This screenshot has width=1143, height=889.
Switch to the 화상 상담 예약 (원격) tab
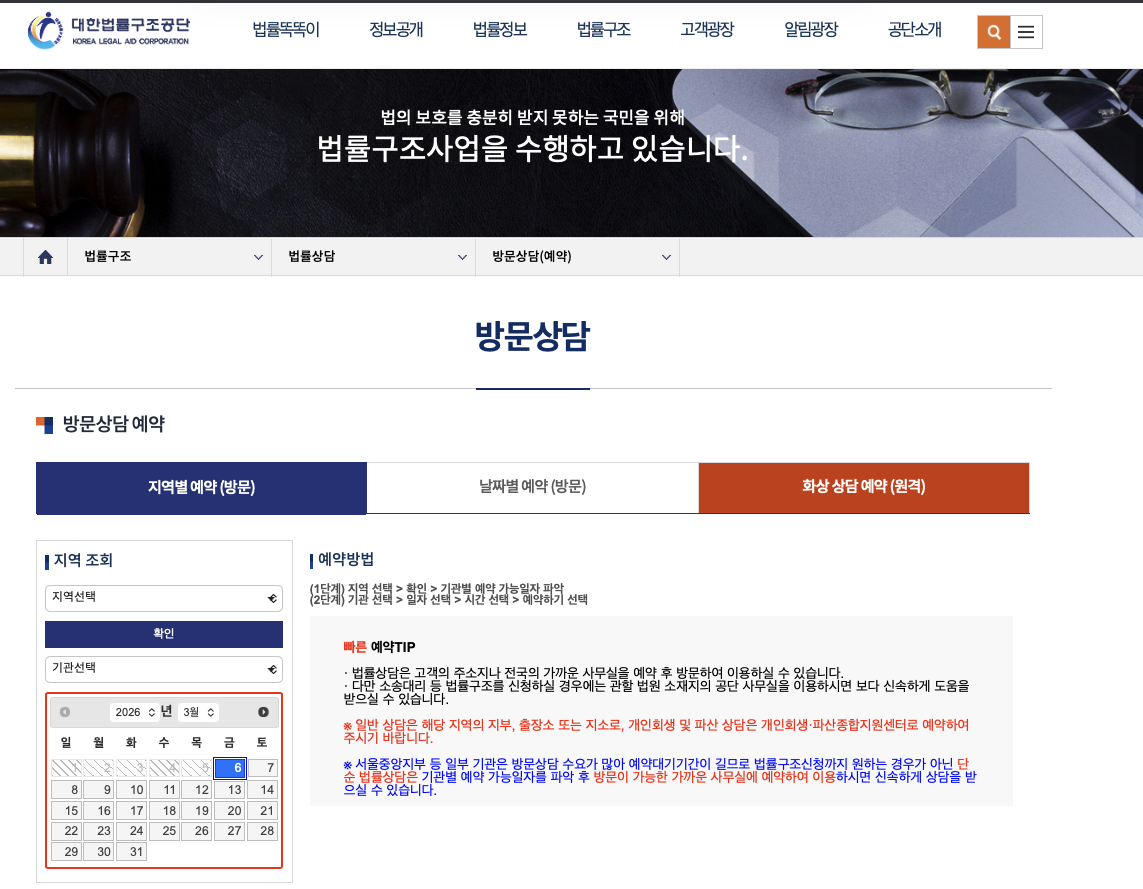[863, 488]
